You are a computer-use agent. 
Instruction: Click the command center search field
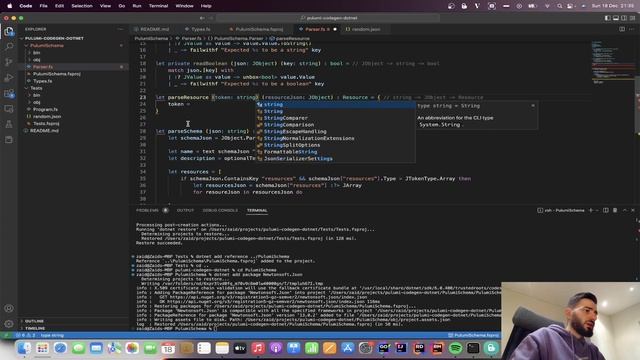[329, 18]
